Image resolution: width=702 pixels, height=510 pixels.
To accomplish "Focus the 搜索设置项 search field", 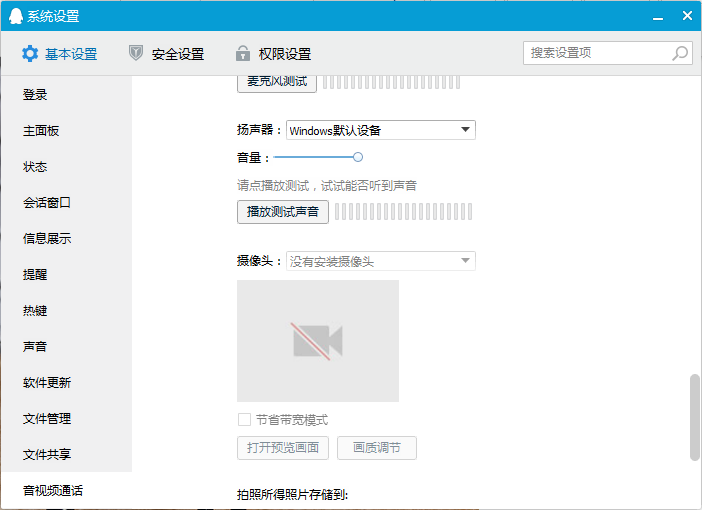I will point(595,53).
